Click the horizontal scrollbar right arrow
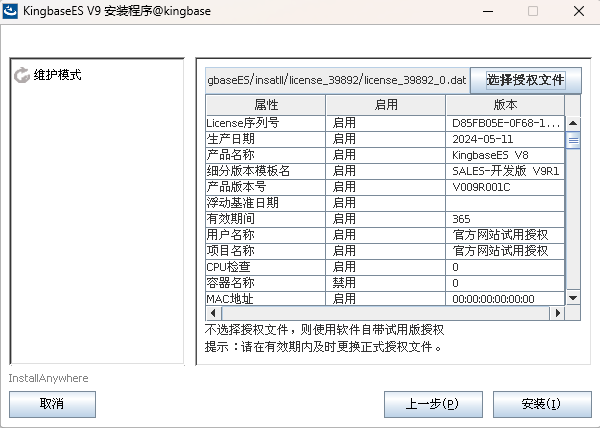Viewport: 600px width, 428px height. point(558,313)
